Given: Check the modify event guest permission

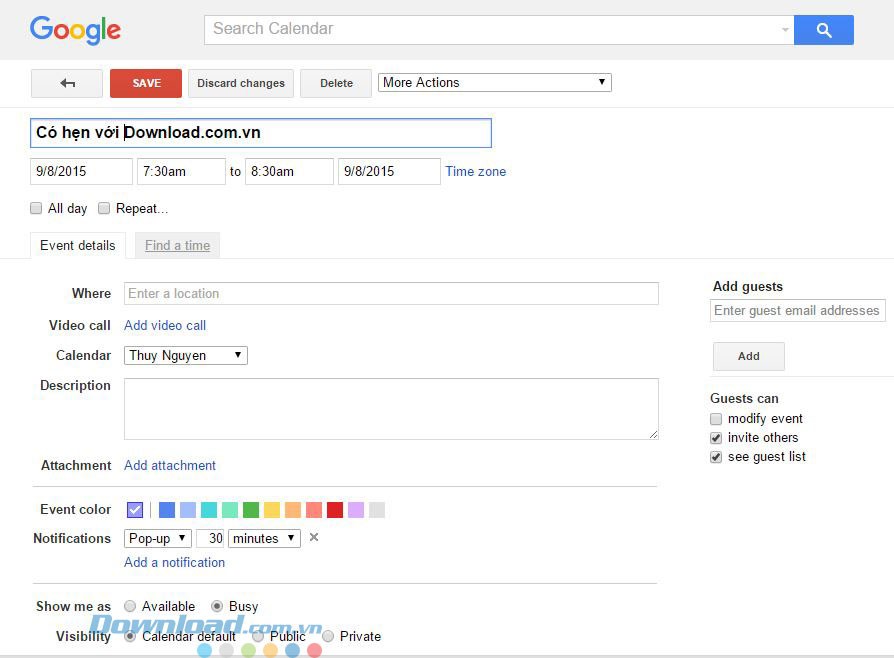Looking at the screenshot, I should tap(716, 418).
